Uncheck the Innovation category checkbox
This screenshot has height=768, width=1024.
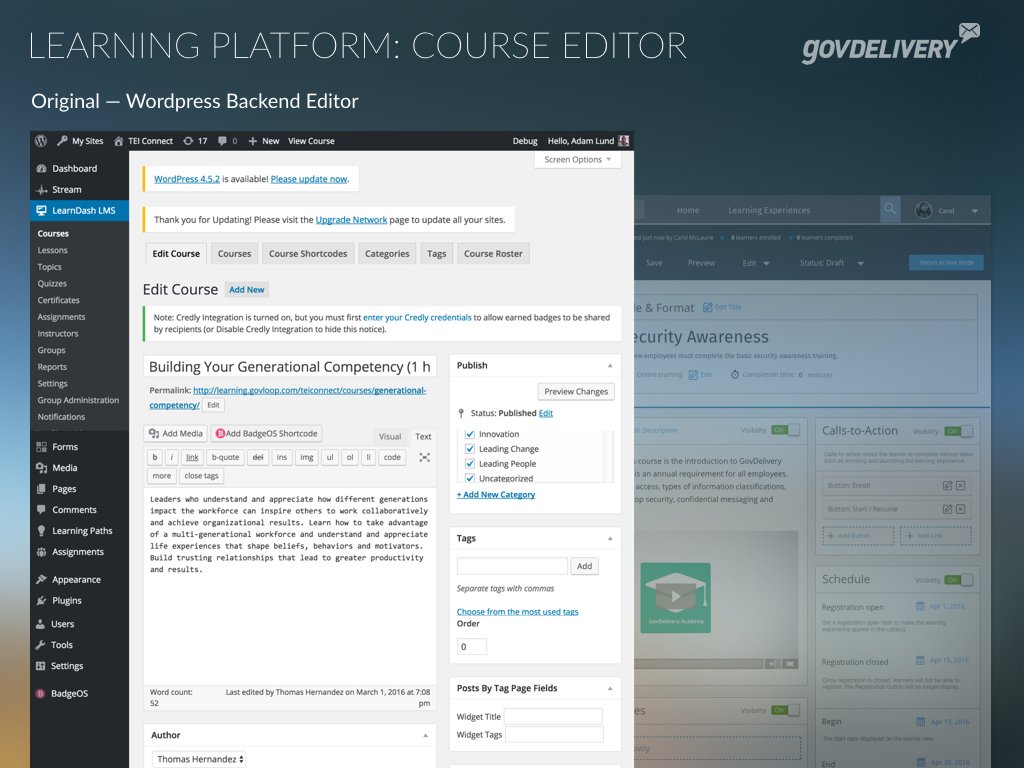click(x=470, y=434)
